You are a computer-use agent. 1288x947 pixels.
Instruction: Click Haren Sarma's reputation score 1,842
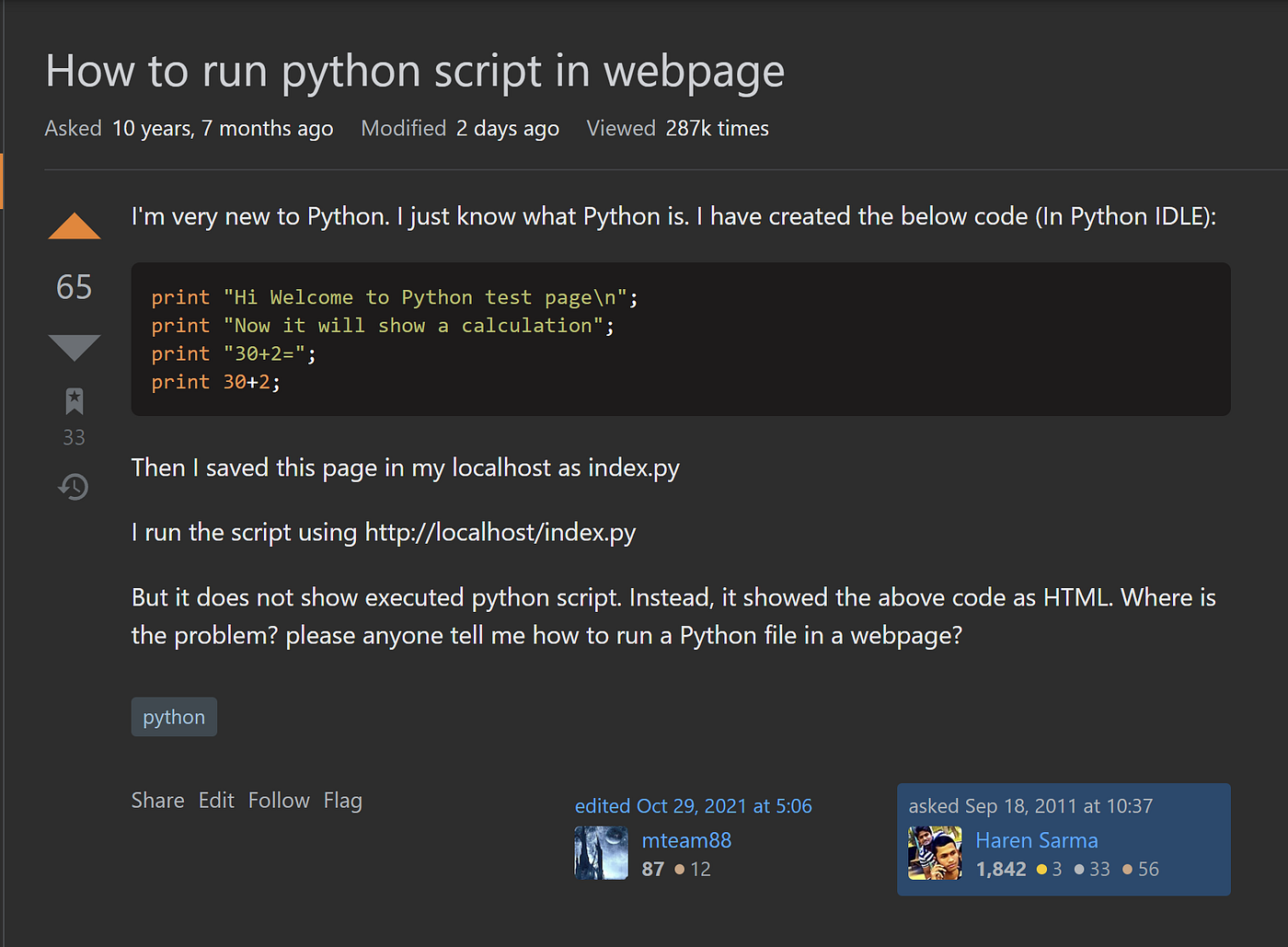(x=1001, y=869)
